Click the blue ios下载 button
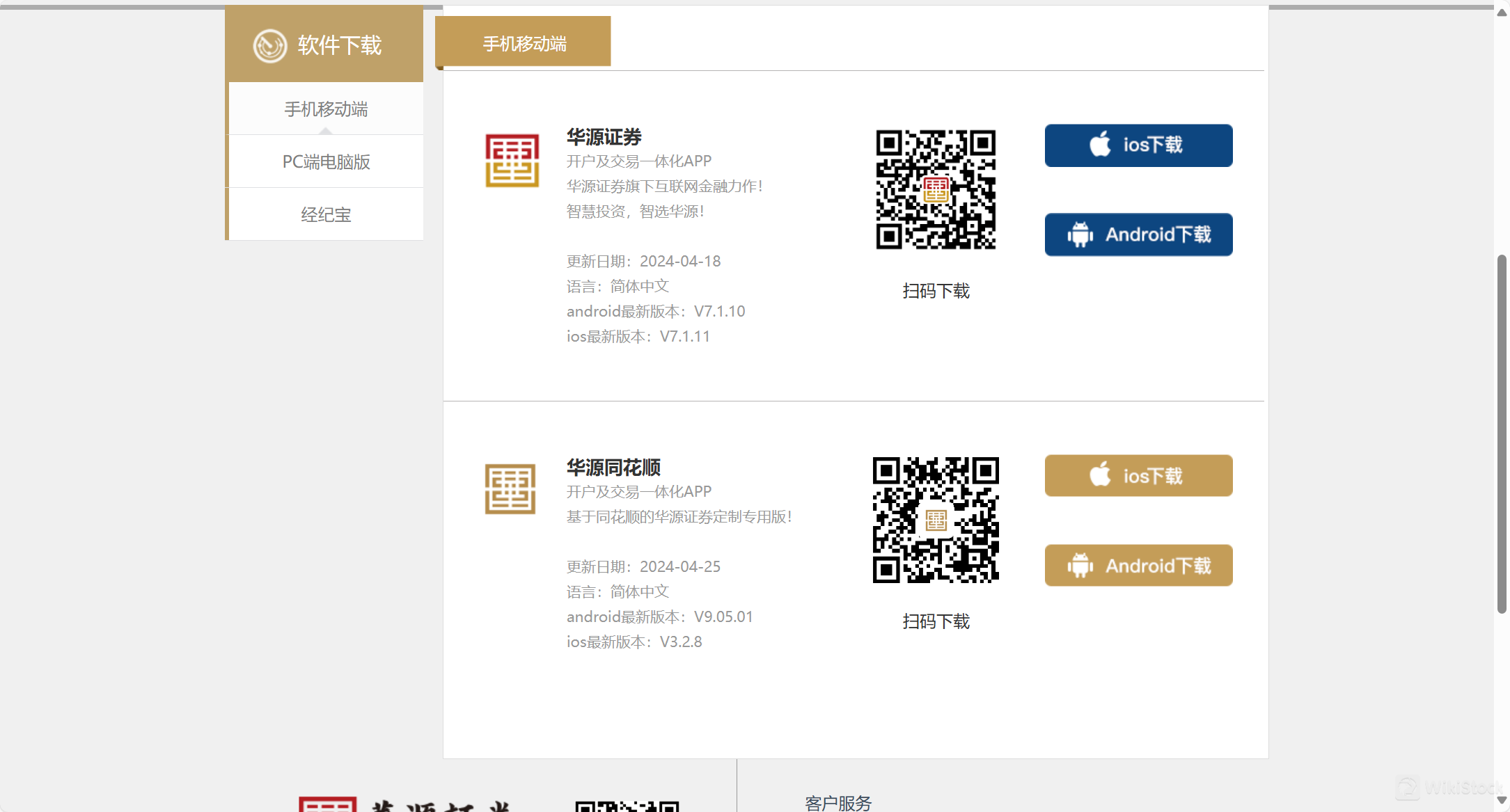The image size is (1510, 812). [x=1138, y=145]
